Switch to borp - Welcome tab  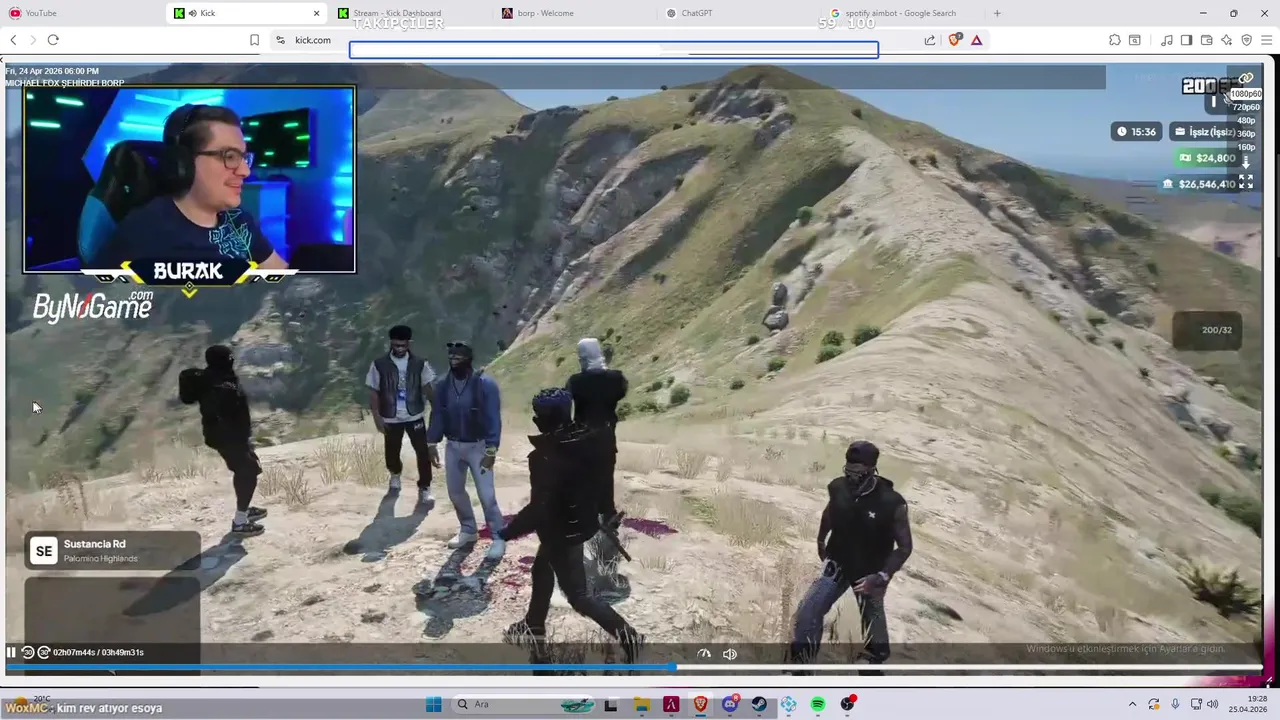click(x=575, y=13)
